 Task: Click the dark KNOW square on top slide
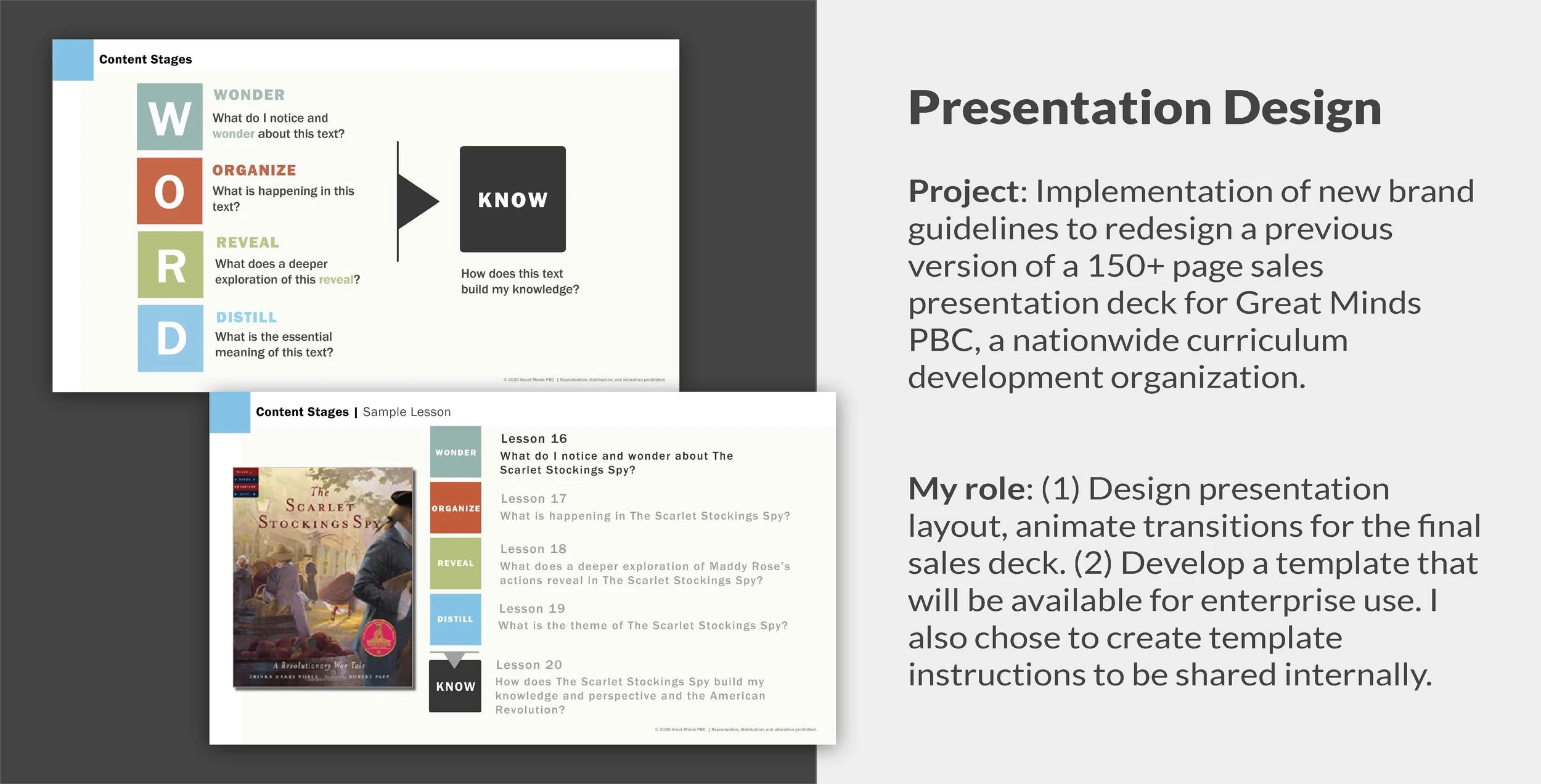[x=513, y=199]
